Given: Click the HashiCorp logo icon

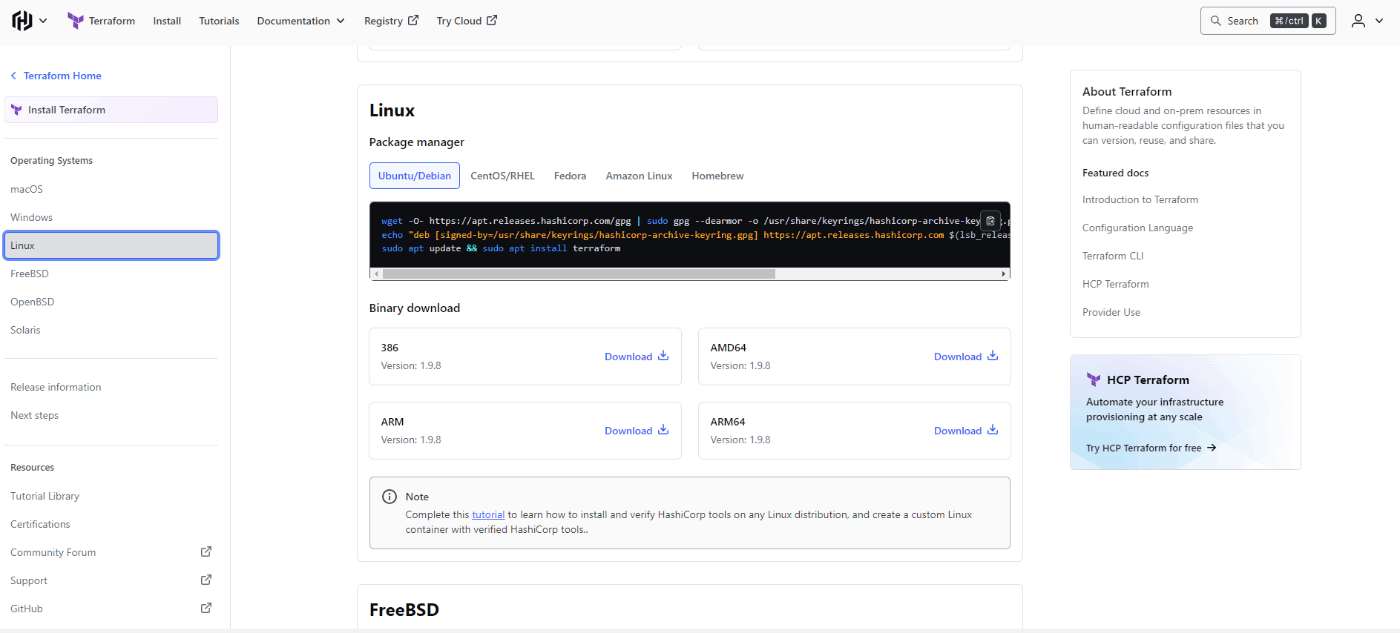Looking at the screenshot, I should tap(22, 20).
